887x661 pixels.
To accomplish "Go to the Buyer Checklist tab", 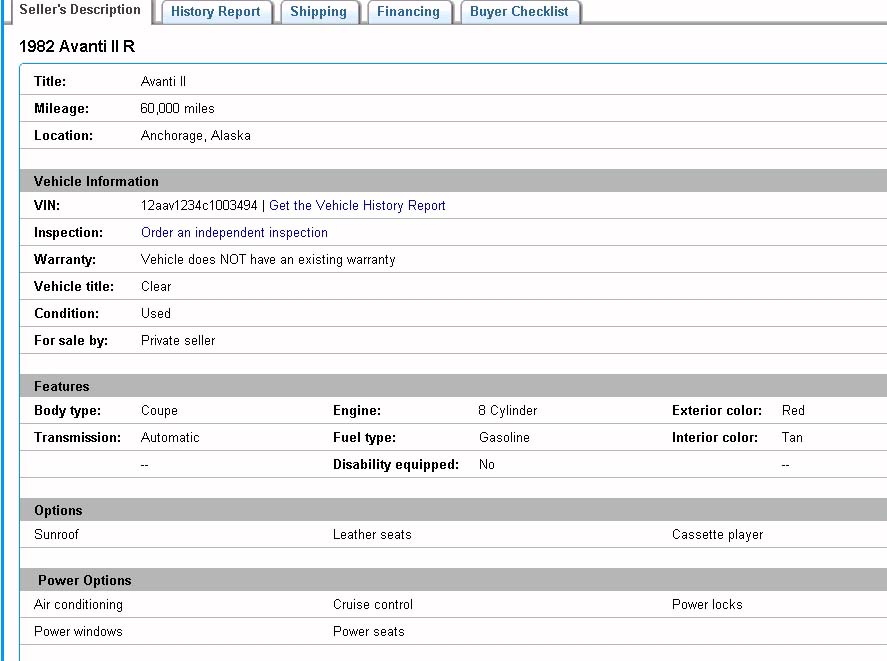I will (519, 12).
